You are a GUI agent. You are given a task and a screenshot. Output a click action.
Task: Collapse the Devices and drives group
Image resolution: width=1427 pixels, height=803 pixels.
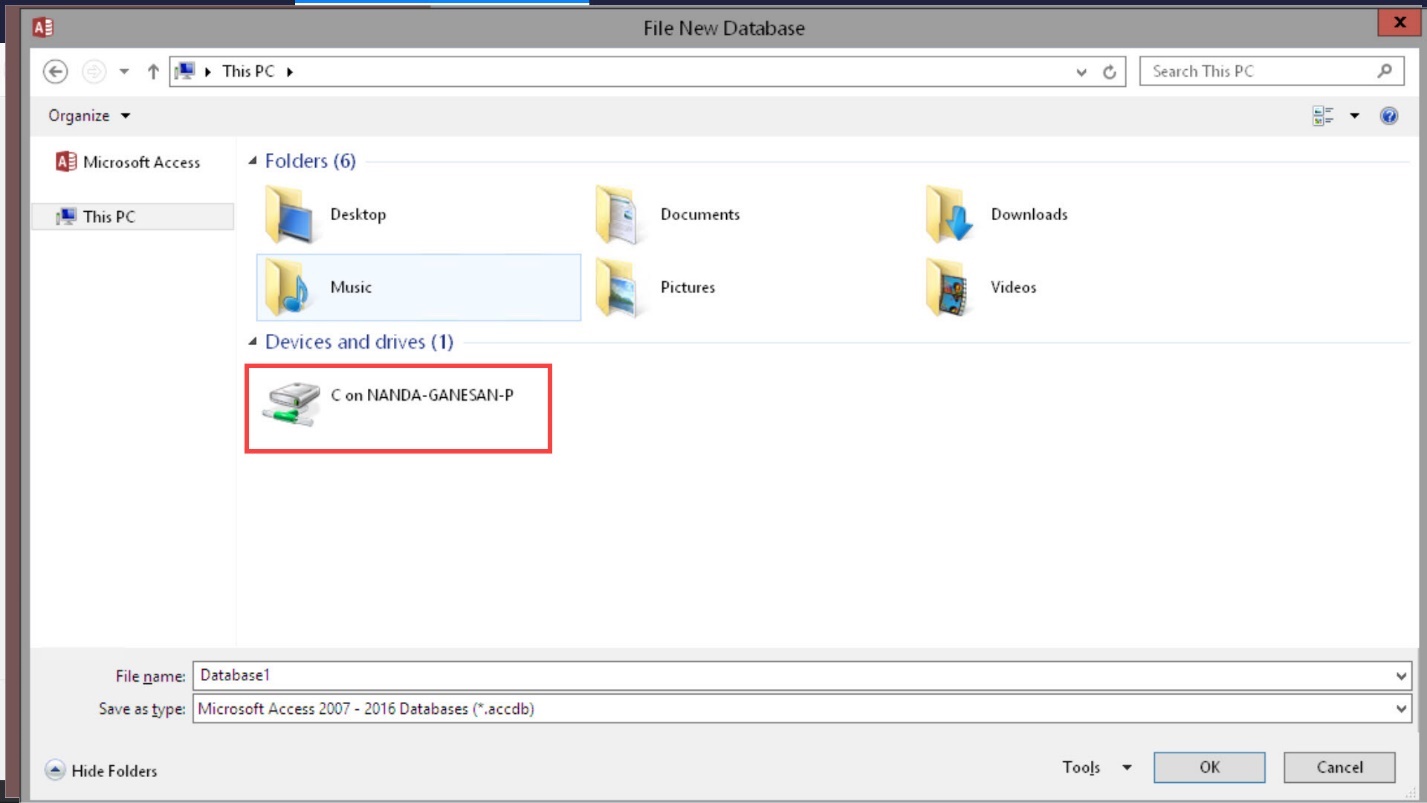[x=253, y=343]
